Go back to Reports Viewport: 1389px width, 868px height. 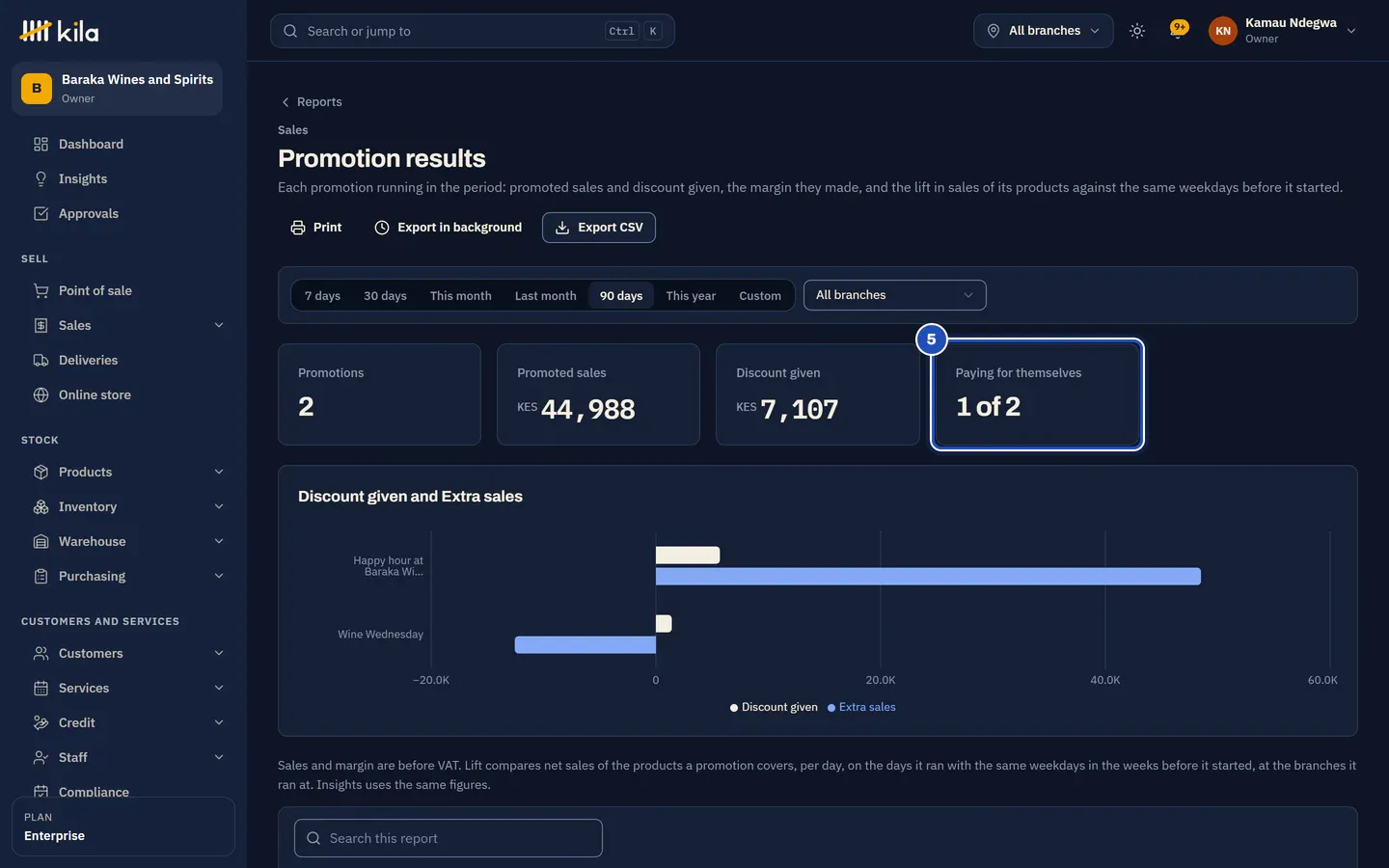311,102
